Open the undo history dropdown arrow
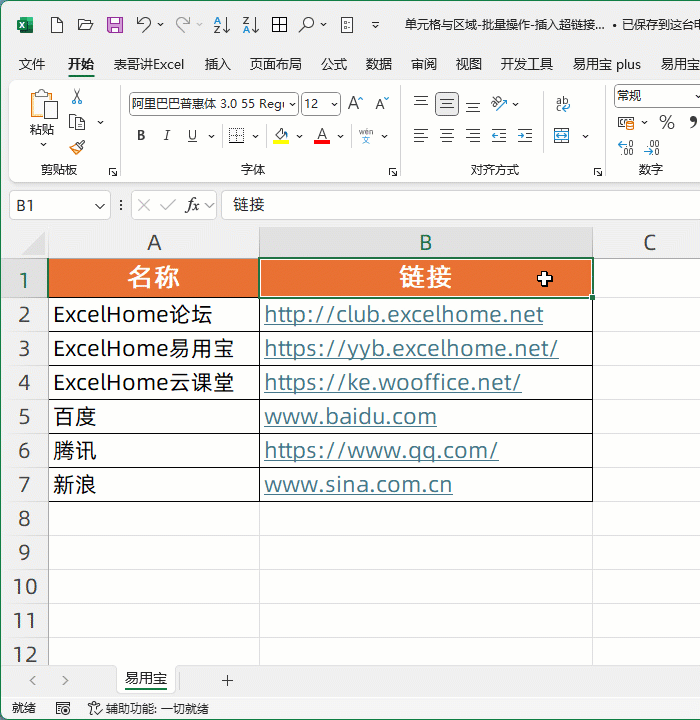Image resolution: width=700 pixels, height=720 pixels. point(160,24)
